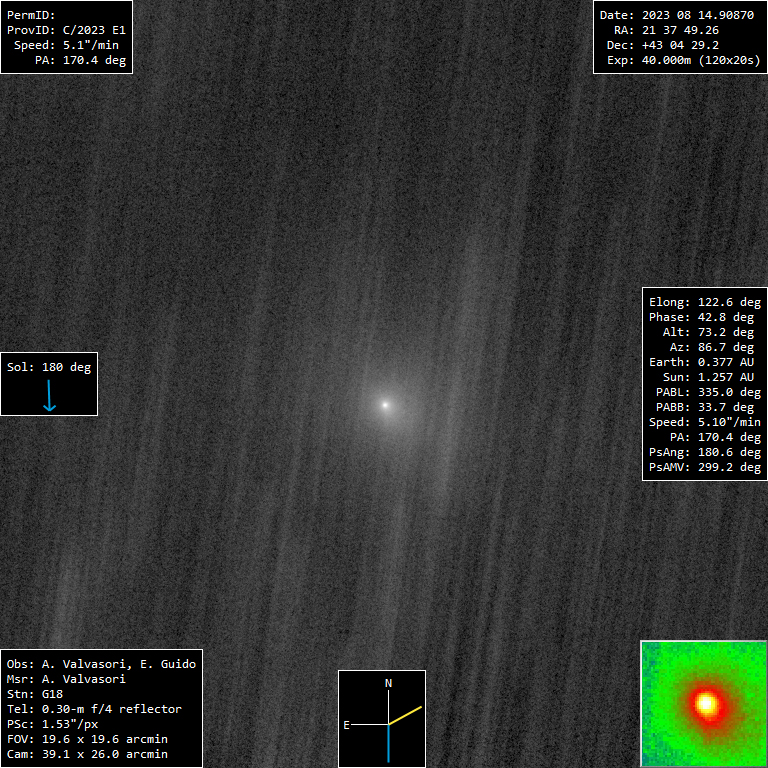Click the PermID field
The height and width of the screenshot is (768, 768).
(32, 15)
